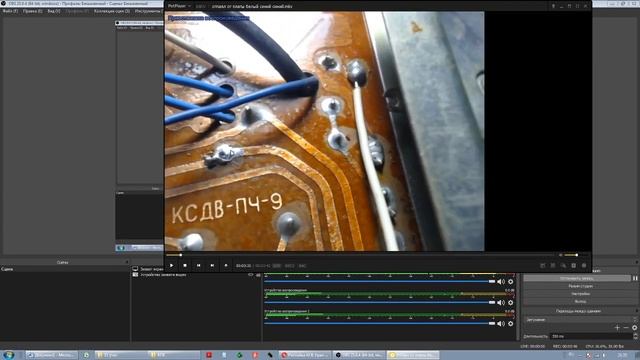Open gear settings for 'Устройство воспроизведения' channel
The width and height of the screenshot is (640, 360).
coord(511,302)
